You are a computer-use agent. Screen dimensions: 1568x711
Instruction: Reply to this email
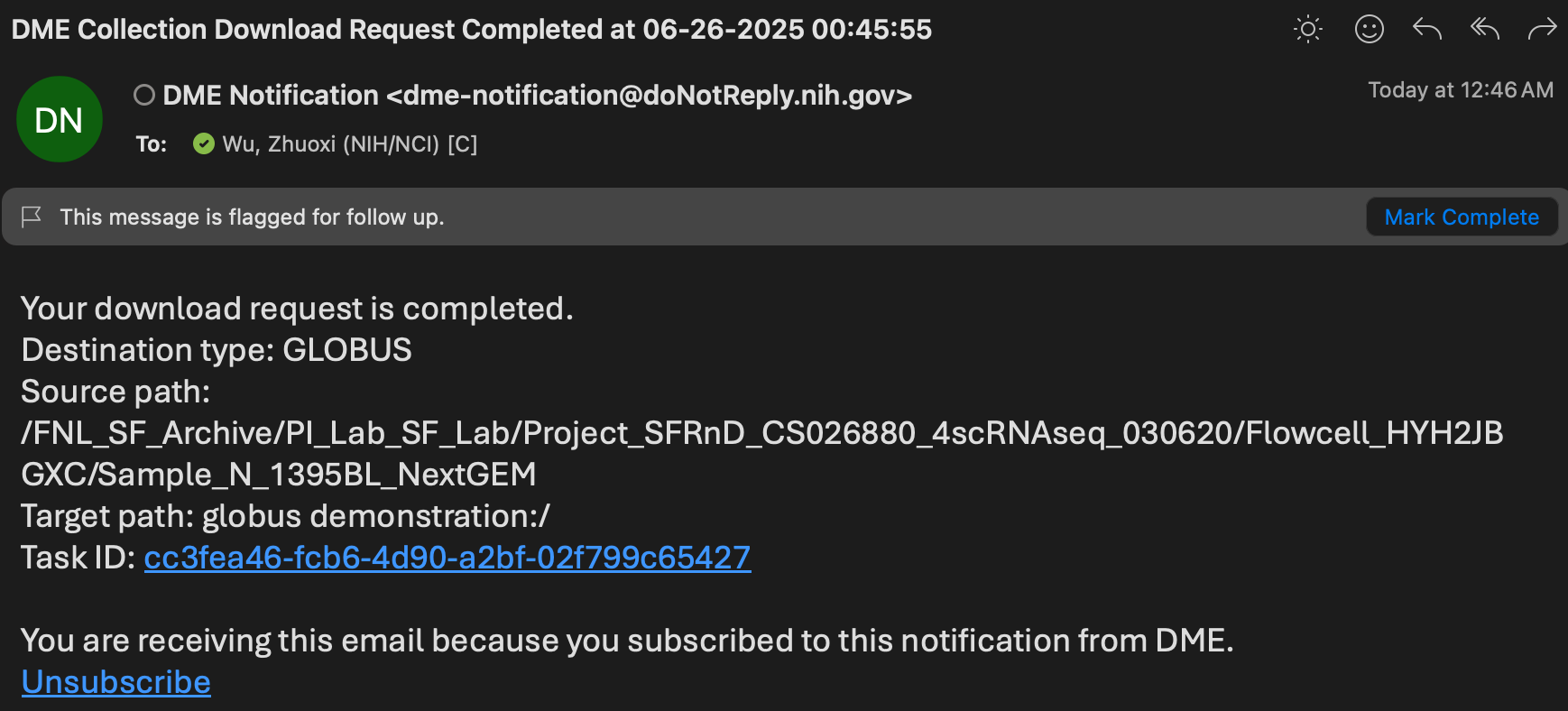tap(1426, 30)
